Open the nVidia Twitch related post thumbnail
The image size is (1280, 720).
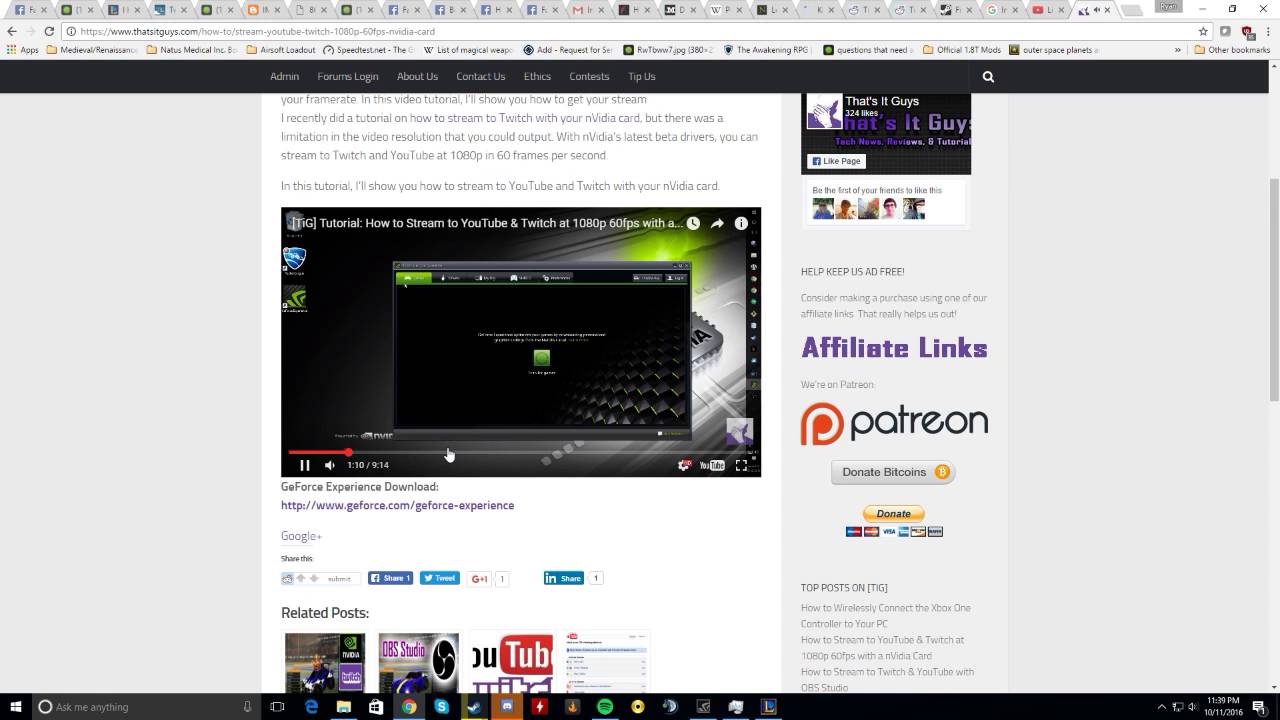point(325,662)
